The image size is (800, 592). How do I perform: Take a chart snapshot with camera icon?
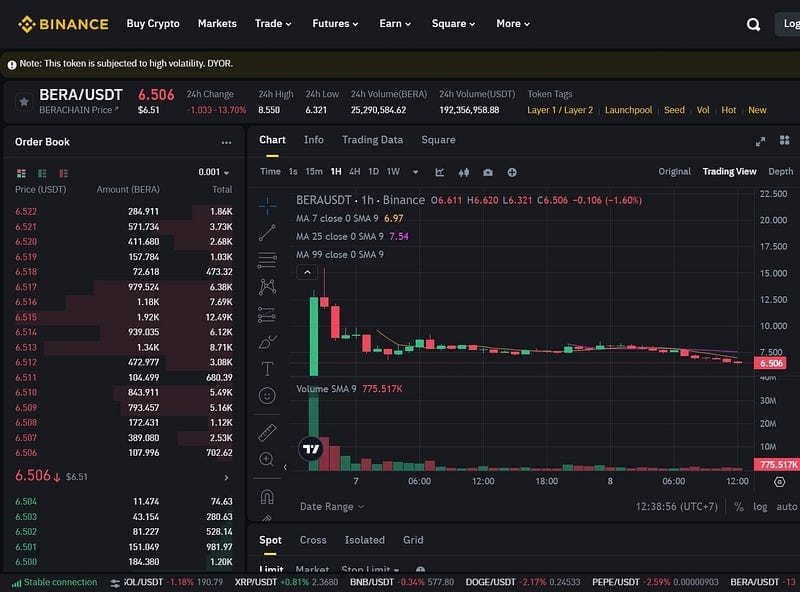(488, 172)
